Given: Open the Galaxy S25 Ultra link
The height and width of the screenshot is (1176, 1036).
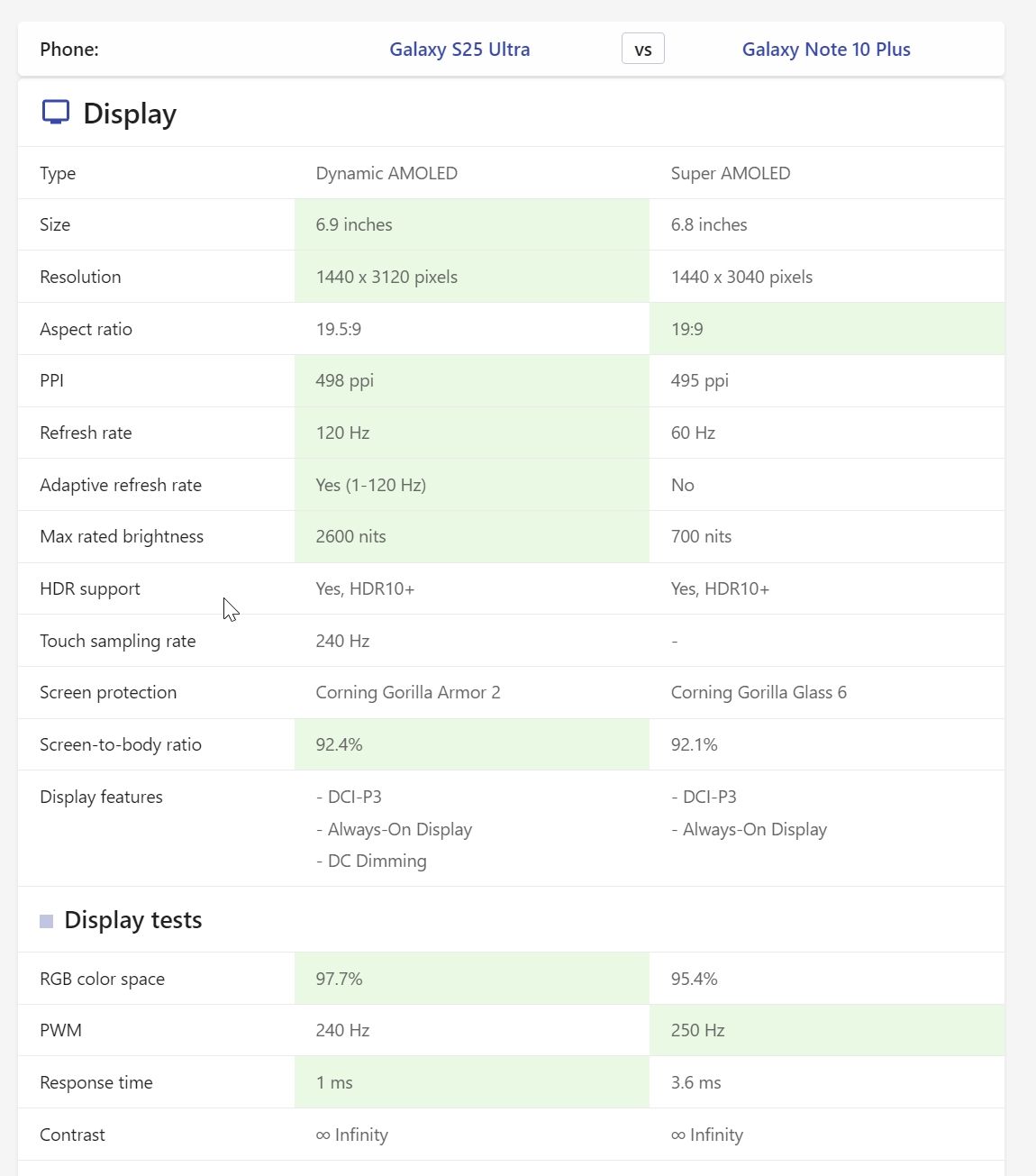Looking at the screenshot, I should [x=459, y=50].
